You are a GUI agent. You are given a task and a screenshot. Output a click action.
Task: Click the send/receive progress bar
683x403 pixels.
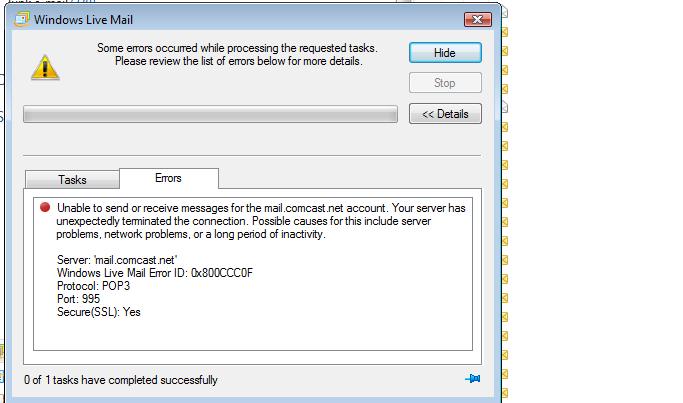pyautogui.click(x=210, y=115)
